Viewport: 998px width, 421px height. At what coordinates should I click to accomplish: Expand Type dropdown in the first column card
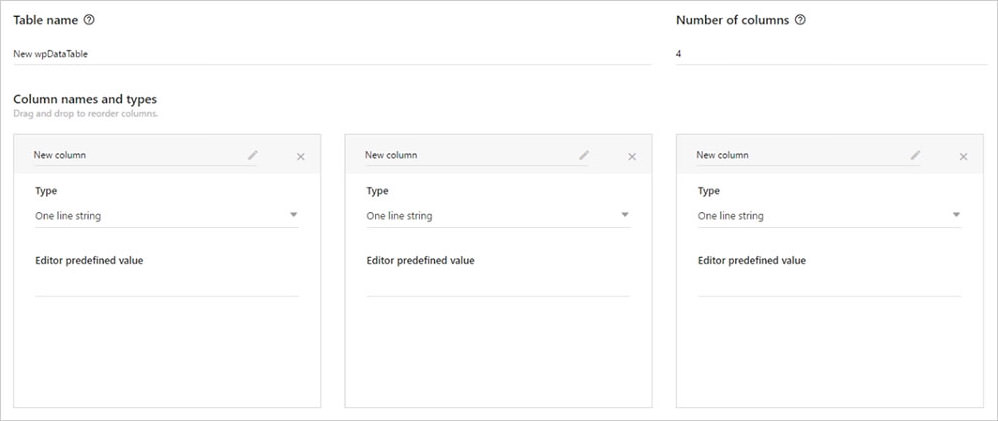[x=167, y=216]
